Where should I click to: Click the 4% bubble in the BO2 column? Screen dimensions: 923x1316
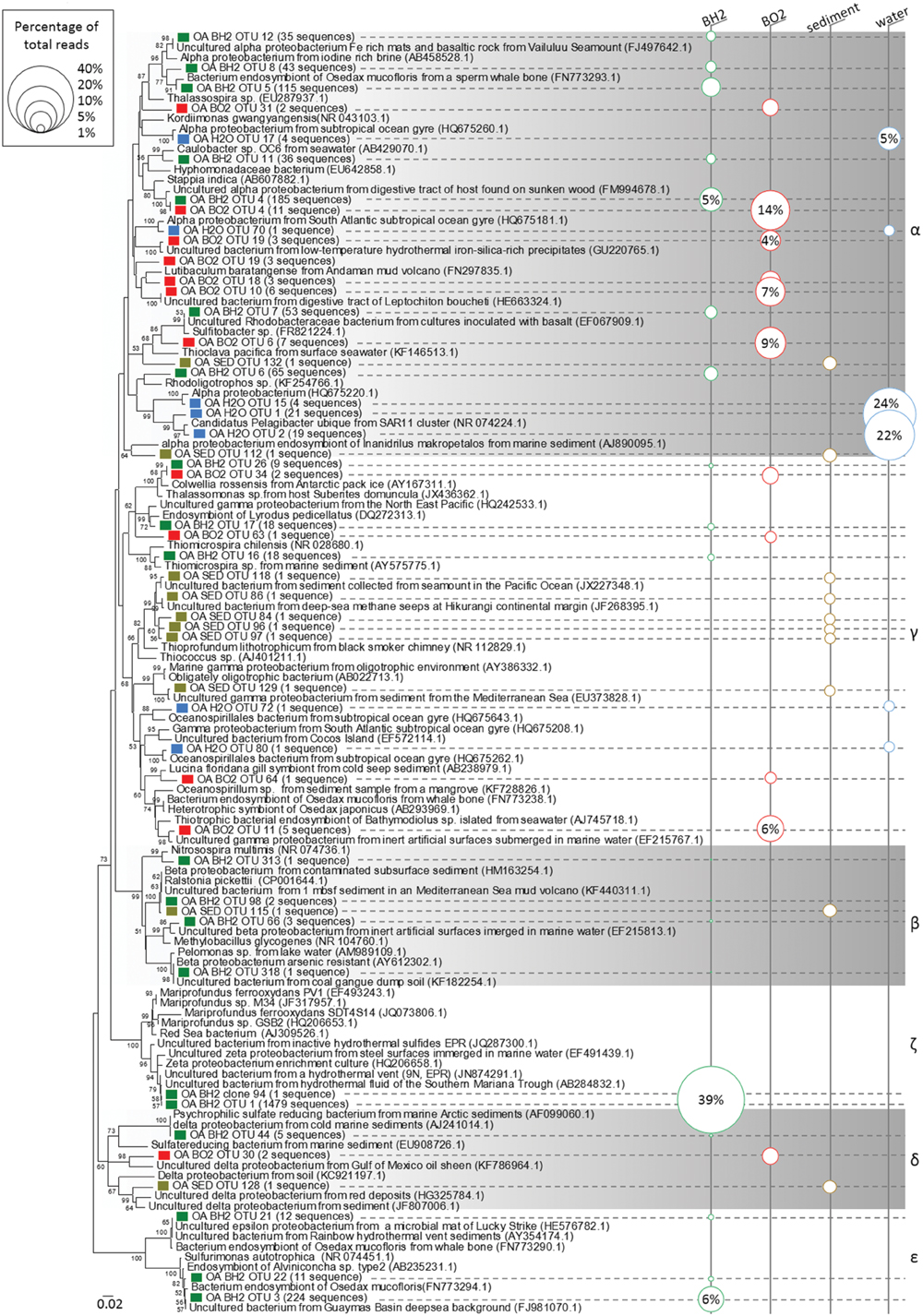[x=770, y=241]
